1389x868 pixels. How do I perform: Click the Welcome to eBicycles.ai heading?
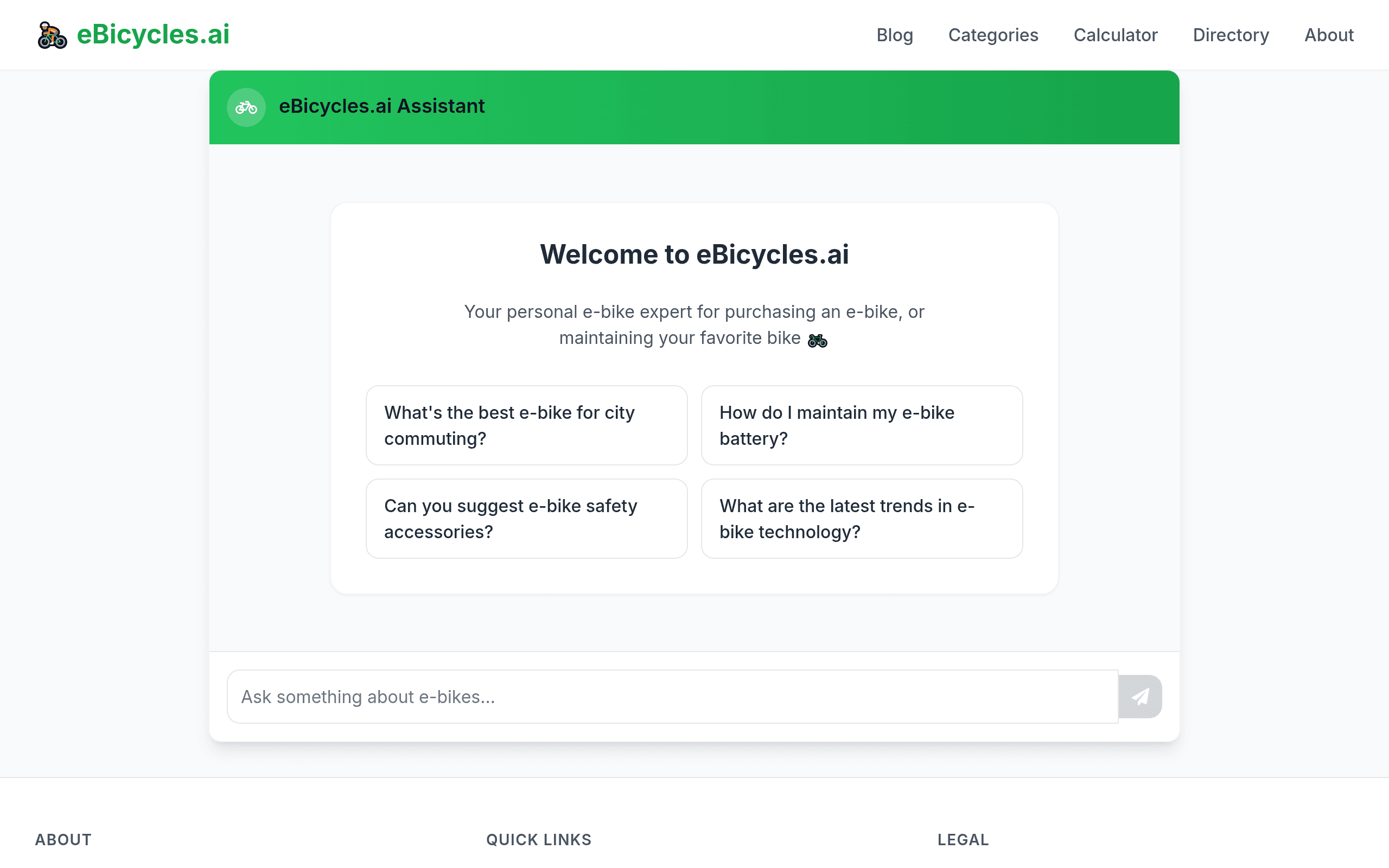694,254
